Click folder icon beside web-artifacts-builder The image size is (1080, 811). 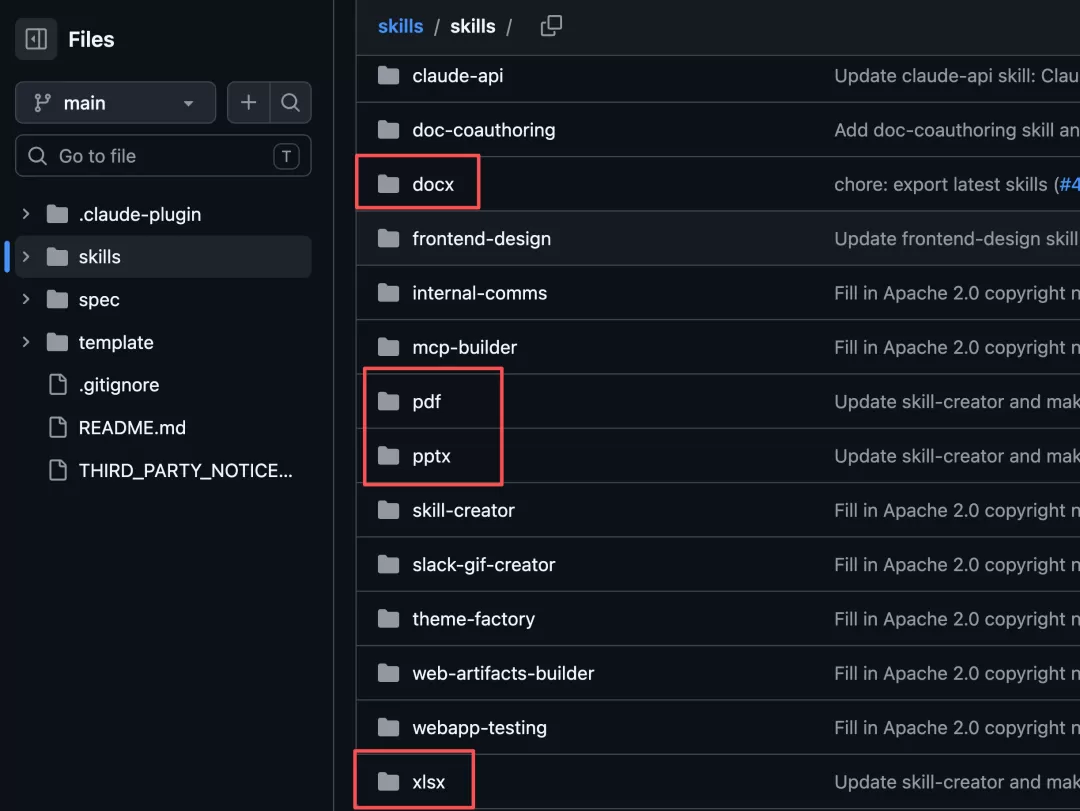tap(388, 674)
